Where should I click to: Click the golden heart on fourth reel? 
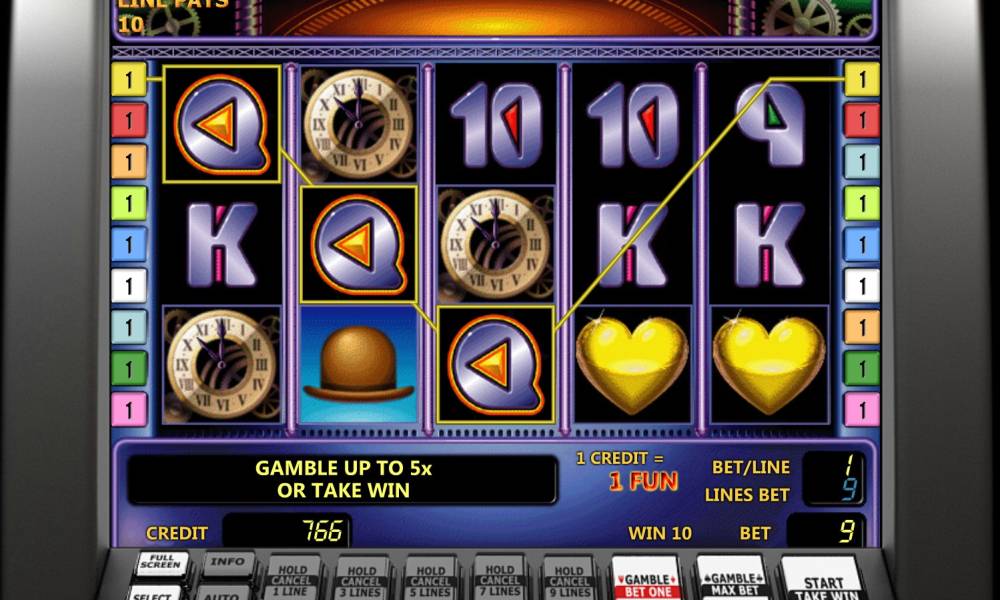click(x=632, y=364)
